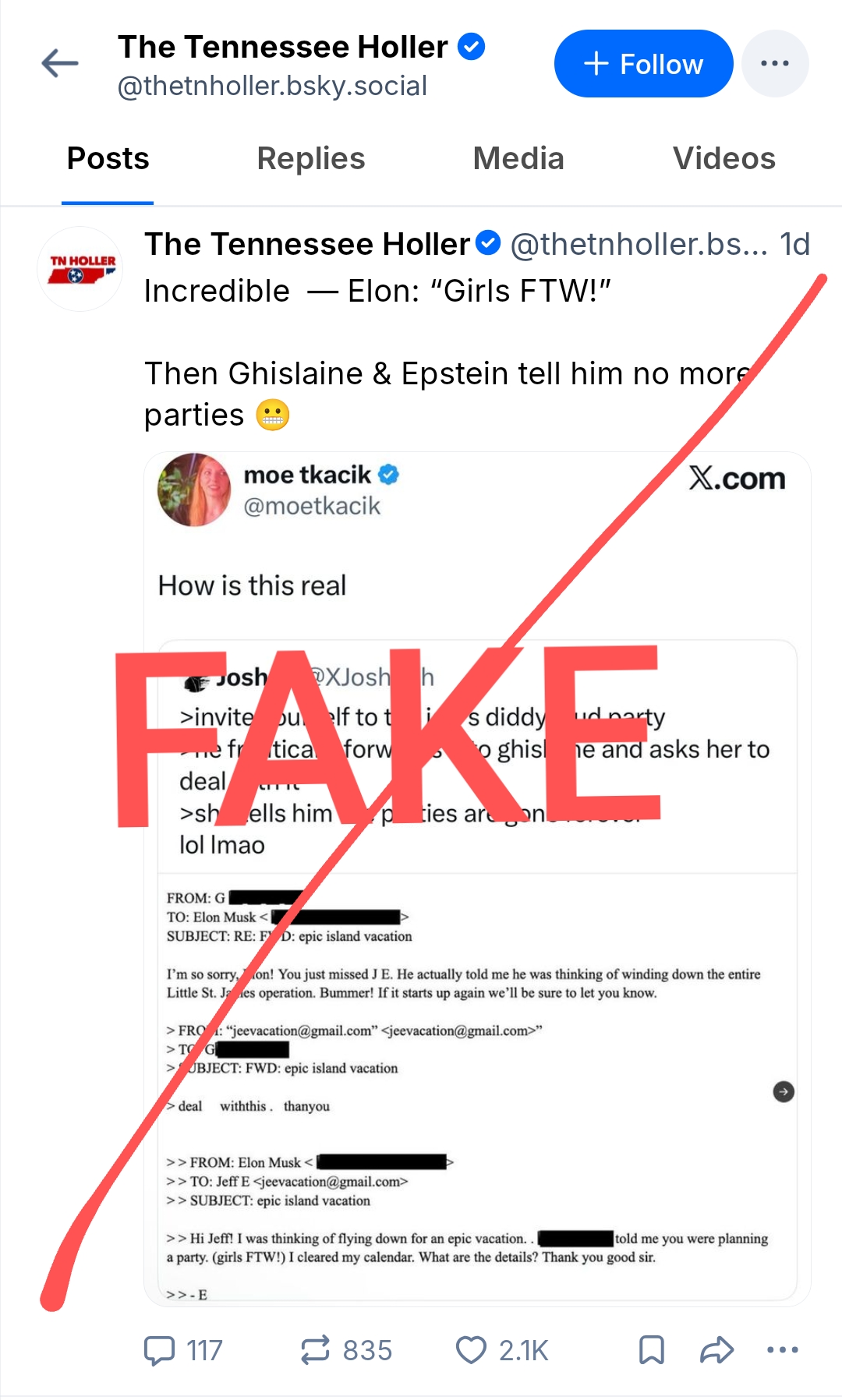This screenshot has width=842, height=1400.
Task: Click the small arrow icon on image
Action: pyautogui.click(x=784, y=1092)
